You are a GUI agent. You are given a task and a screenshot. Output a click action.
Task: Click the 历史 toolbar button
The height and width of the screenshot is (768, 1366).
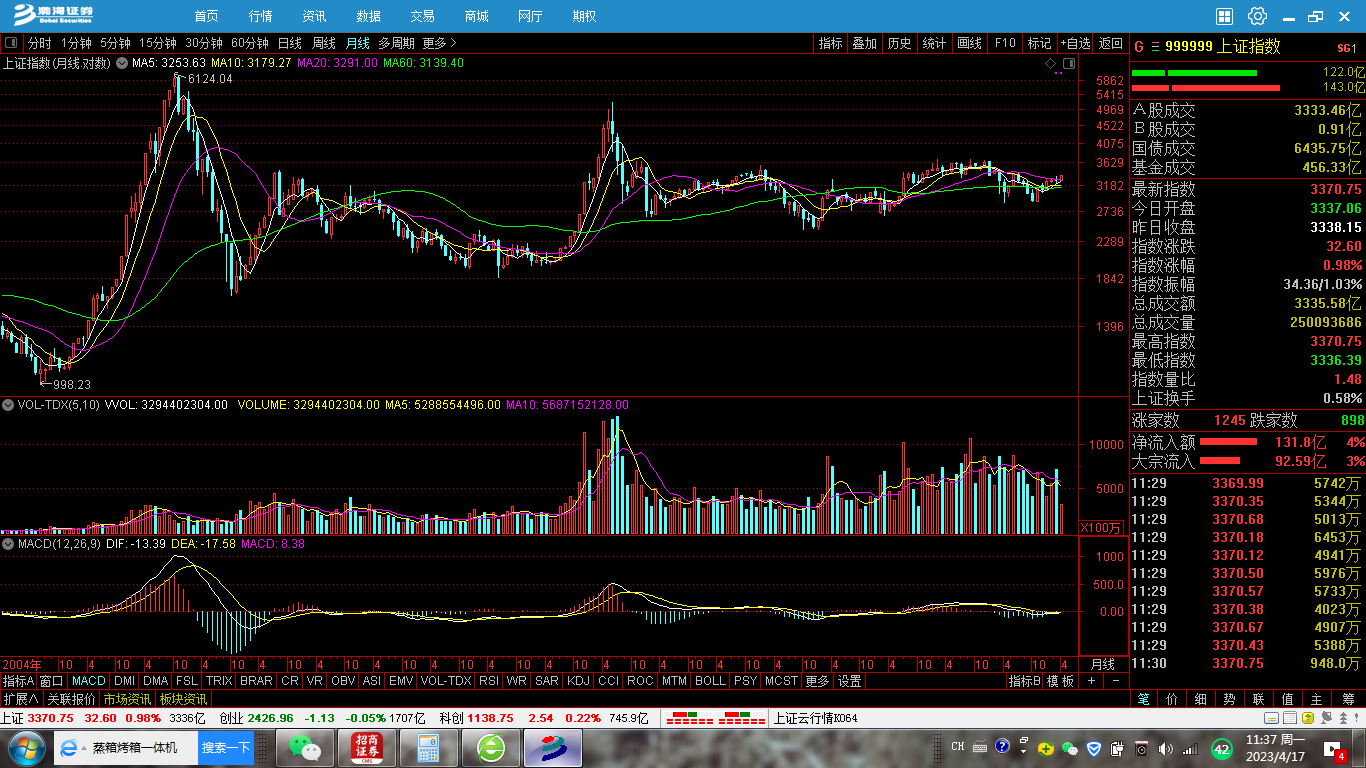click(x=900, y=43)
